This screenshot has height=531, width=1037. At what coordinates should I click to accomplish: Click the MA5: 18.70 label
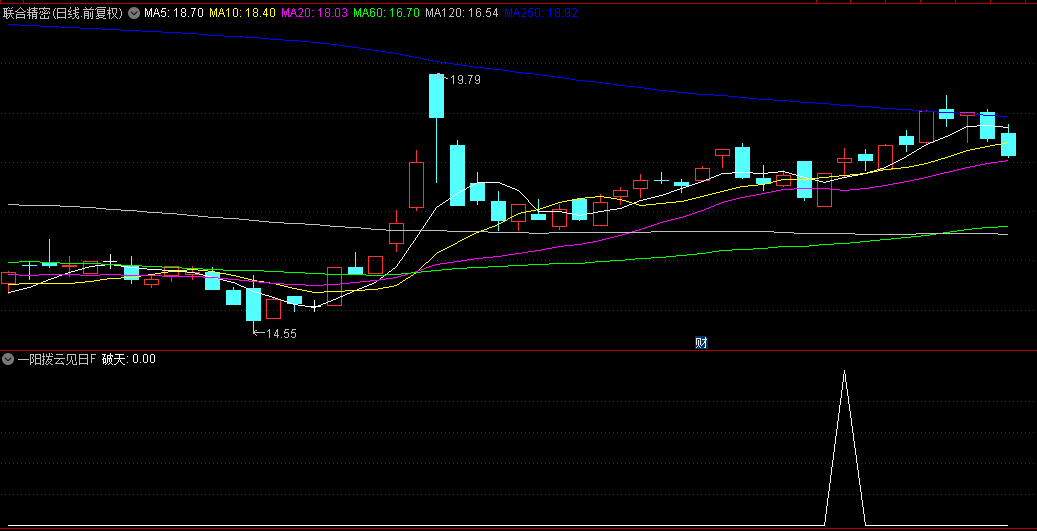174,13
